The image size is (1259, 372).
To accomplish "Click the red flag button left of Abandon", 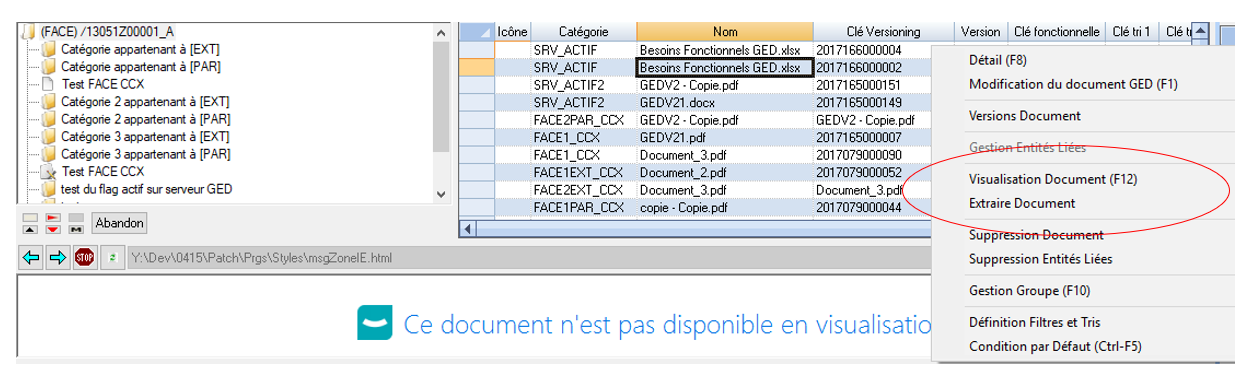I will (53, 217).
